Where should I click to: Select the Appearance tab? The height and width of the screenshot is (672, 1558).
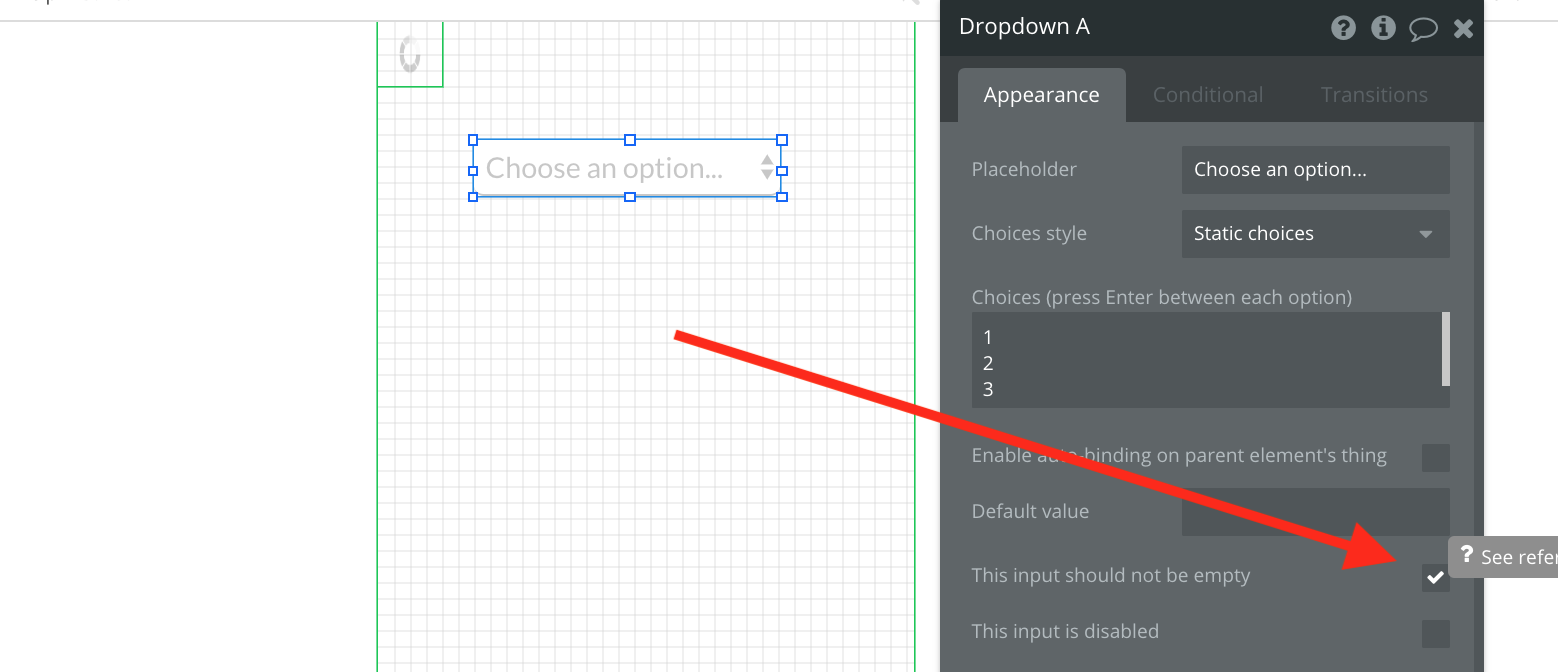tap(1041, 95)
